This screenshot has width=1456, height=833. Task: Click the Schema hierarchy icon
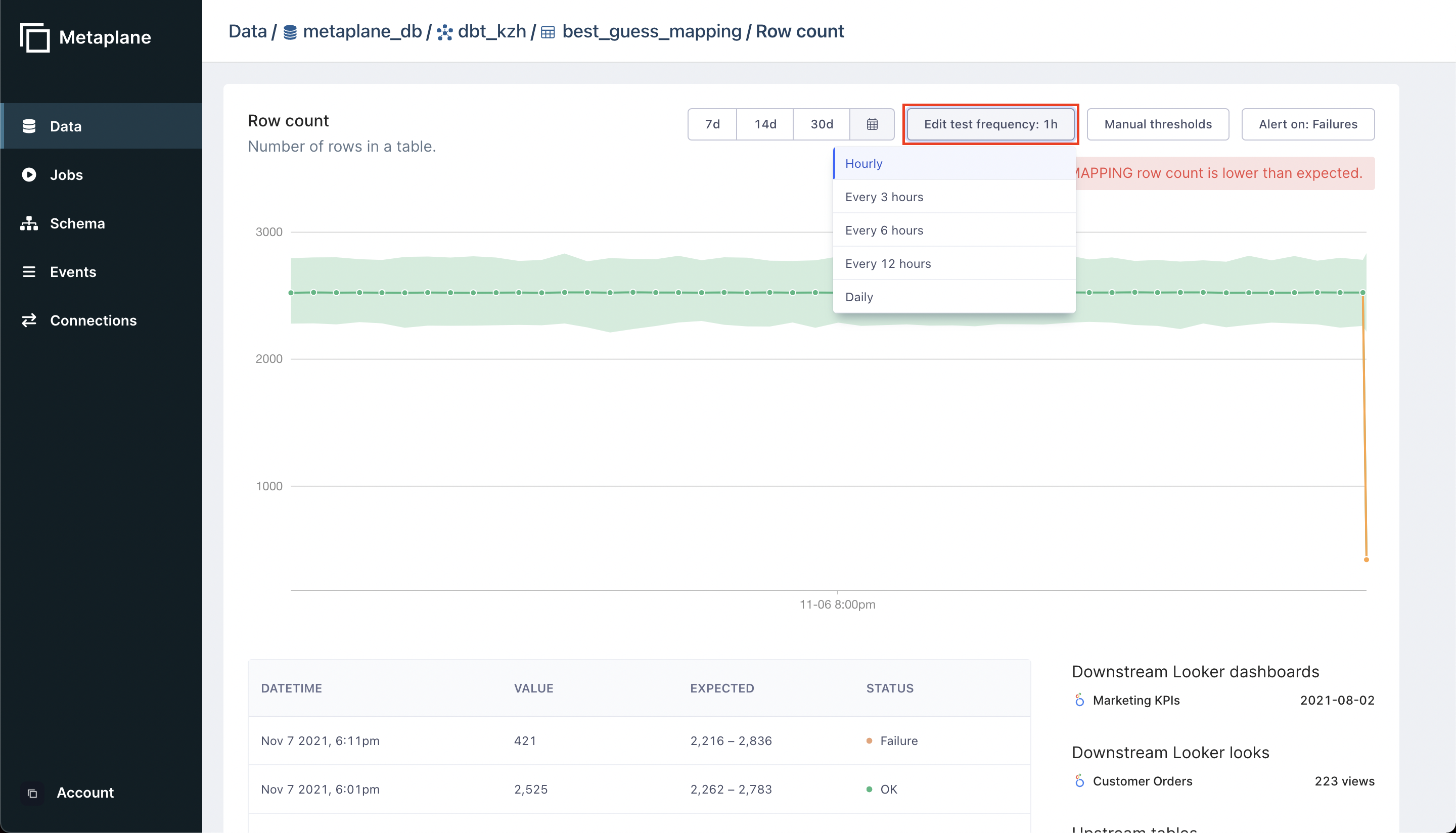click(x=29, y=223)
